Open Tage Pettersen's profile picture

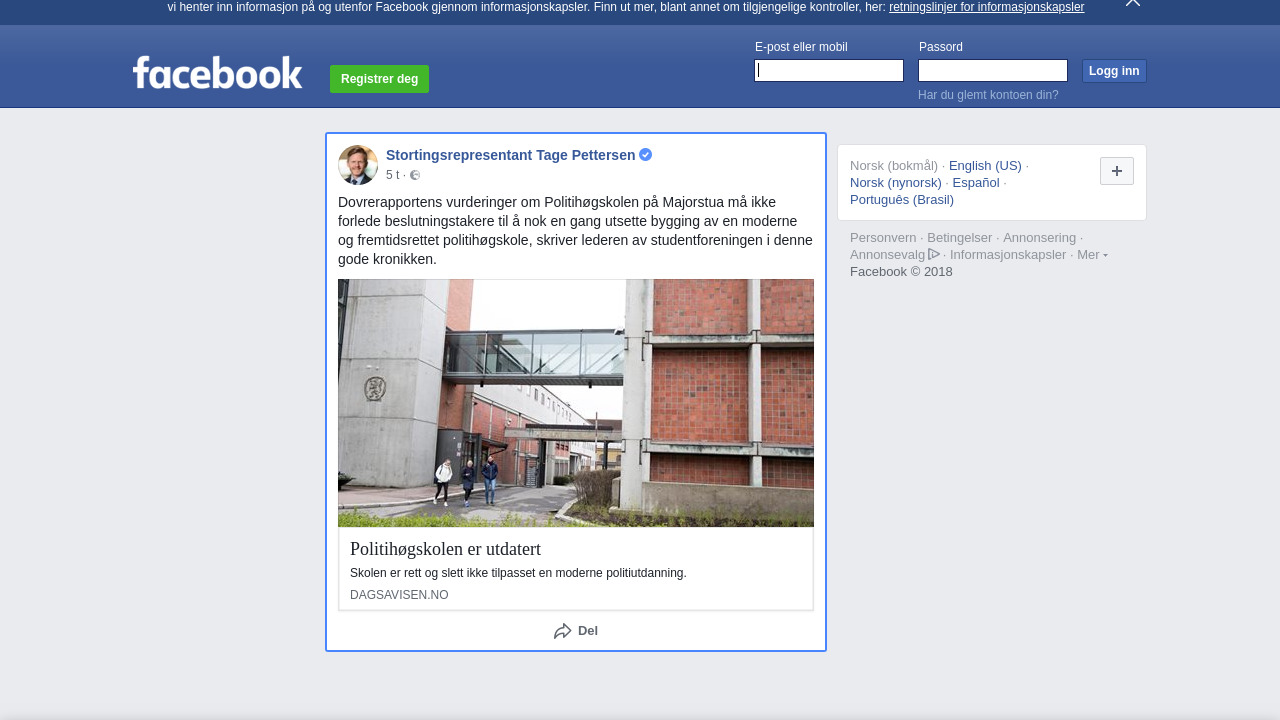click(x=358, y=165)
